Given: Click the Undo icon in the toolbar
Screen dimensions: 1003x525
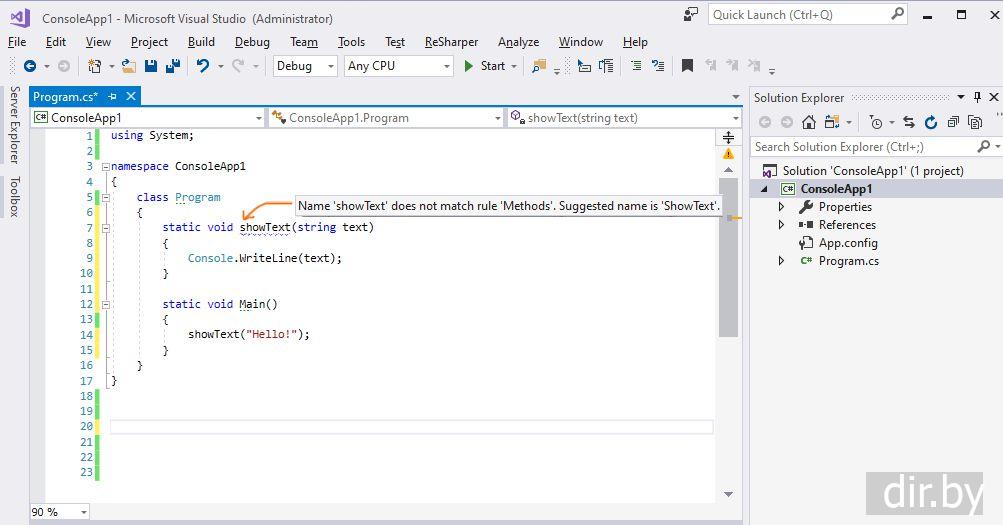Looking at the screenshot, I should (203, 66).
